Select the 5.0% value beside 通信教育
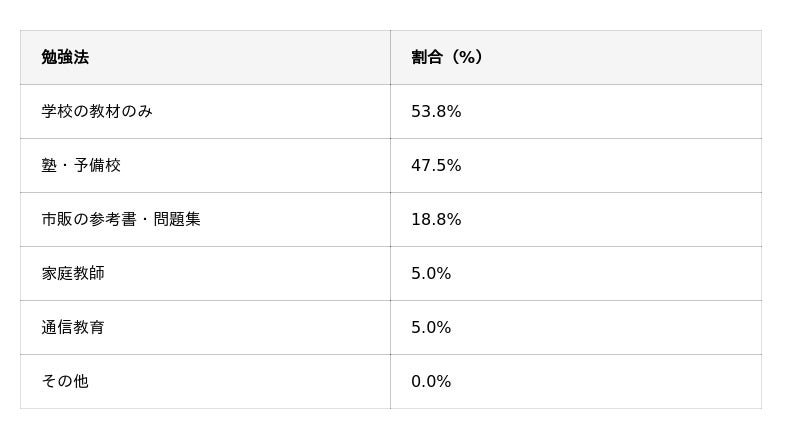The width and height of the screenshot is (800, 439). (x=431, y=328)
